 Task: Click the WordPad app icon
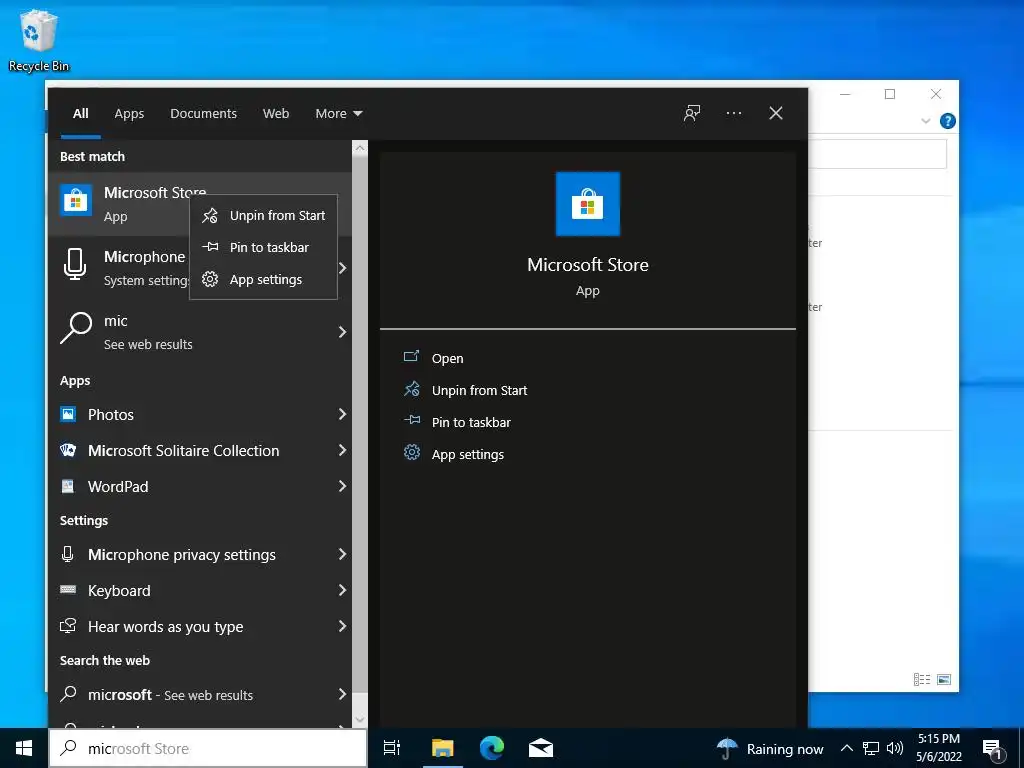(x=68, y=486)
